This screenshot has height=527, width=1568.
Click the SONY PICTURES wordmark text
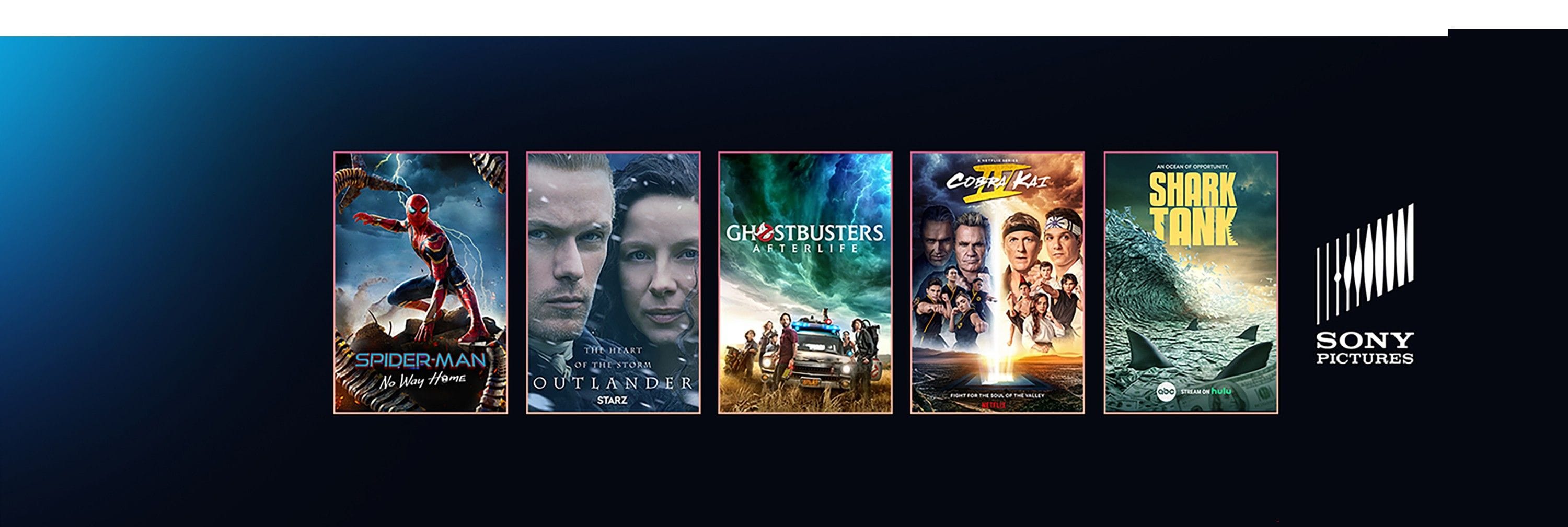point(1365,348)
